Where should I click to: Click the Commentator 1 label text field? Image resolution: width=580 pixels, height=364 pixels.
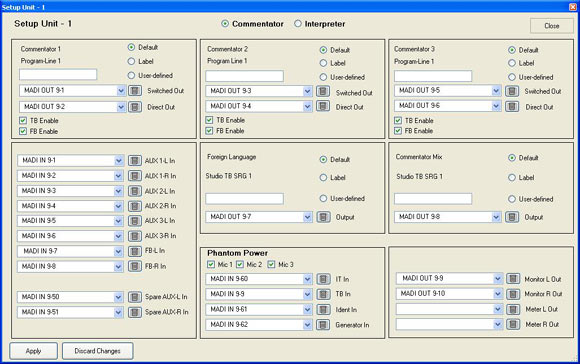(58, 74)
